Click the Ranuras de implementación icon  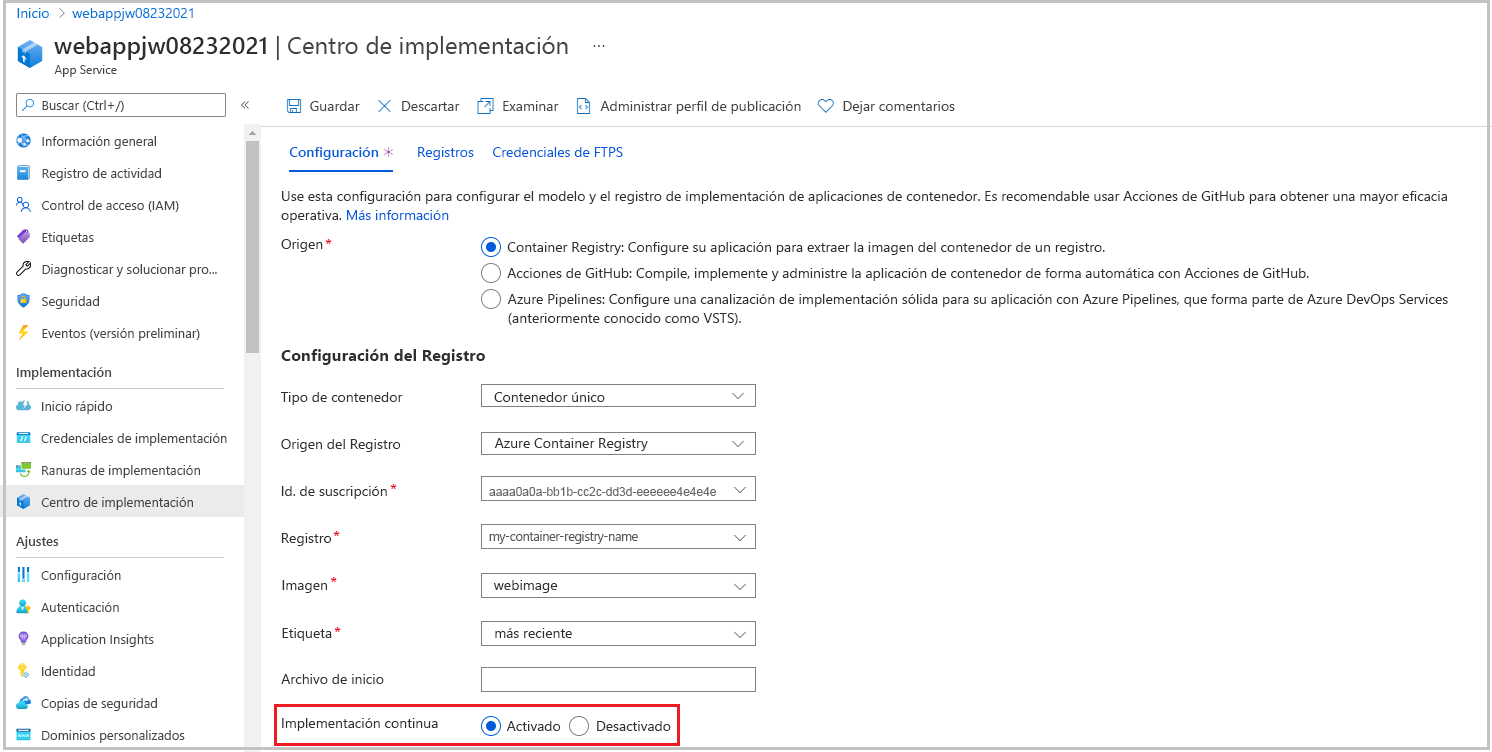point(24,470)
